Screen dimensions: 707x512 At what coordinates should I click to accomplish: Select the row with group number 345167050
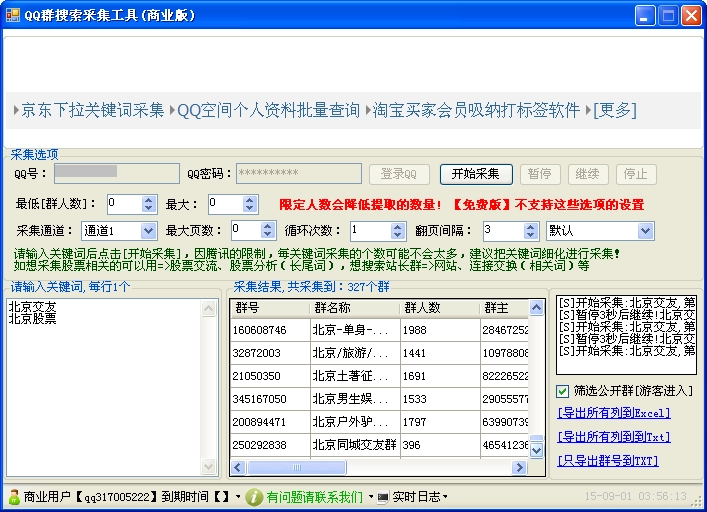(379, 399)
